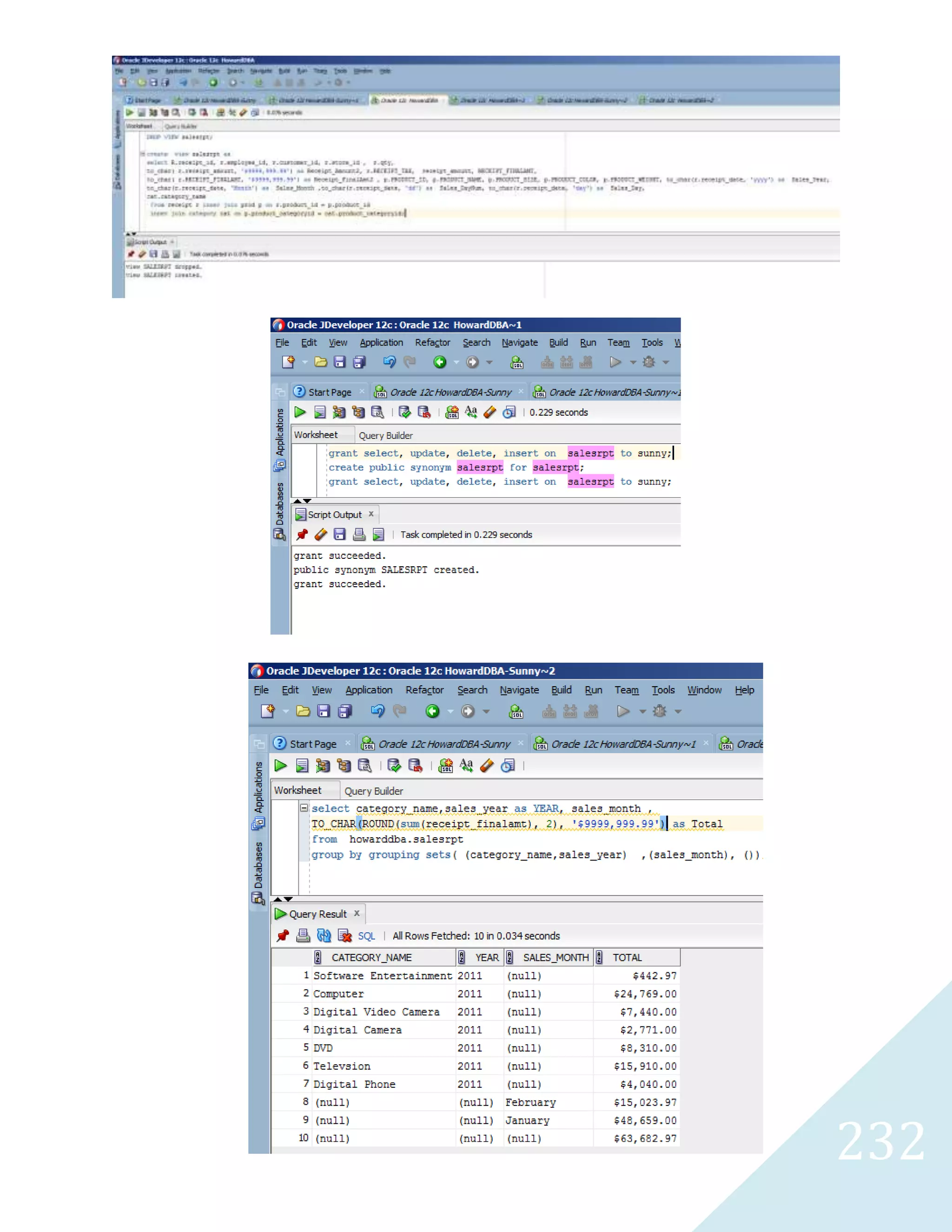Select the $24,769.00 total cell
This screenshot has width=952, height=1232.
(x=637, y=994)
